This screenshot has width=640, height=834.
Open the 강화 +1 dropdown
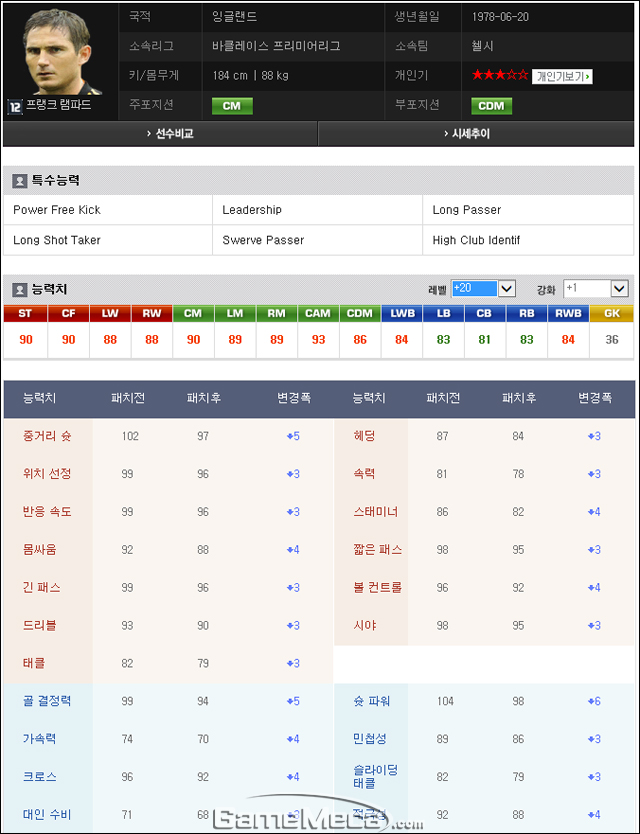[596, 289]
